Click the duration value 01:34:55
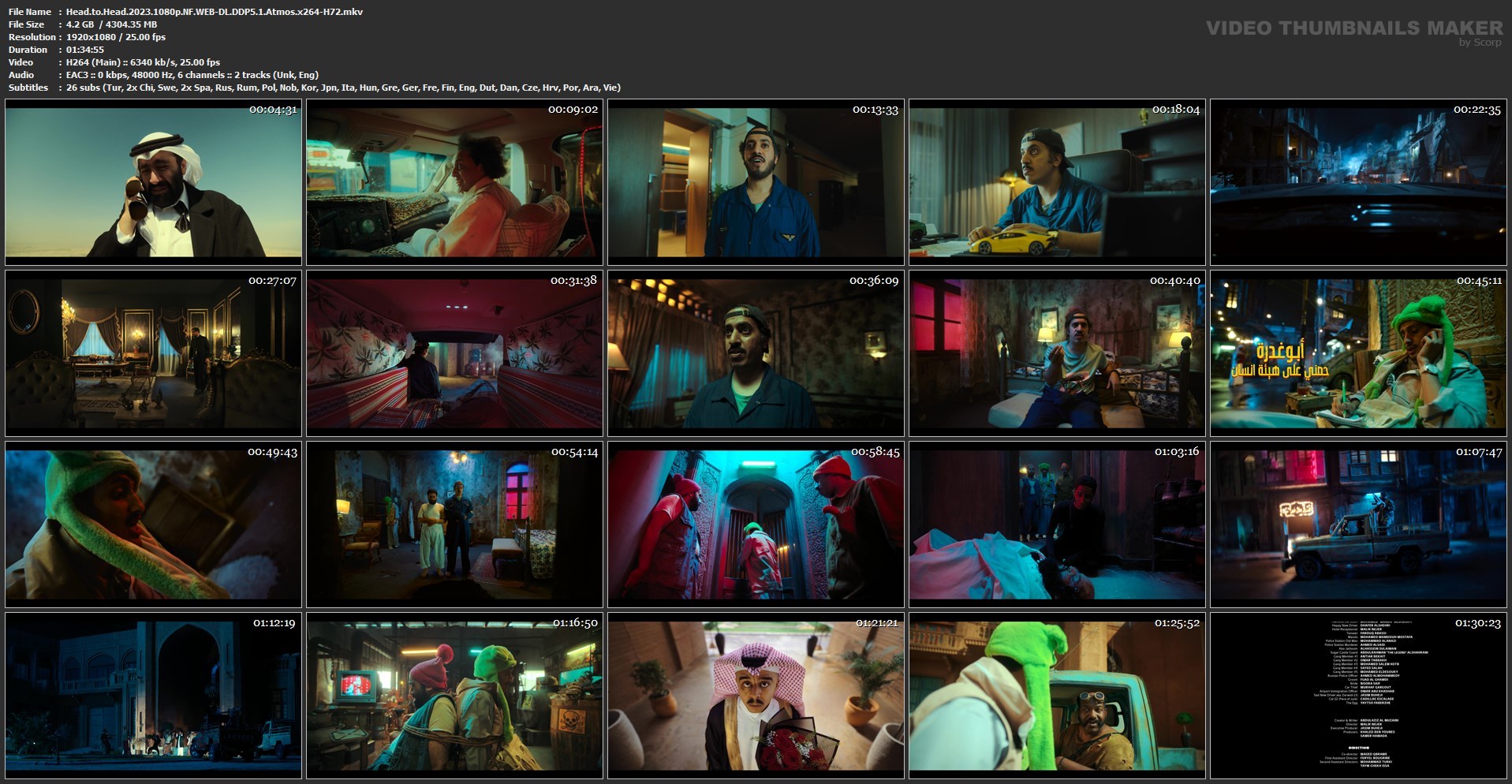This screenshot has width=1512, height=784. [x=85, y=50]
